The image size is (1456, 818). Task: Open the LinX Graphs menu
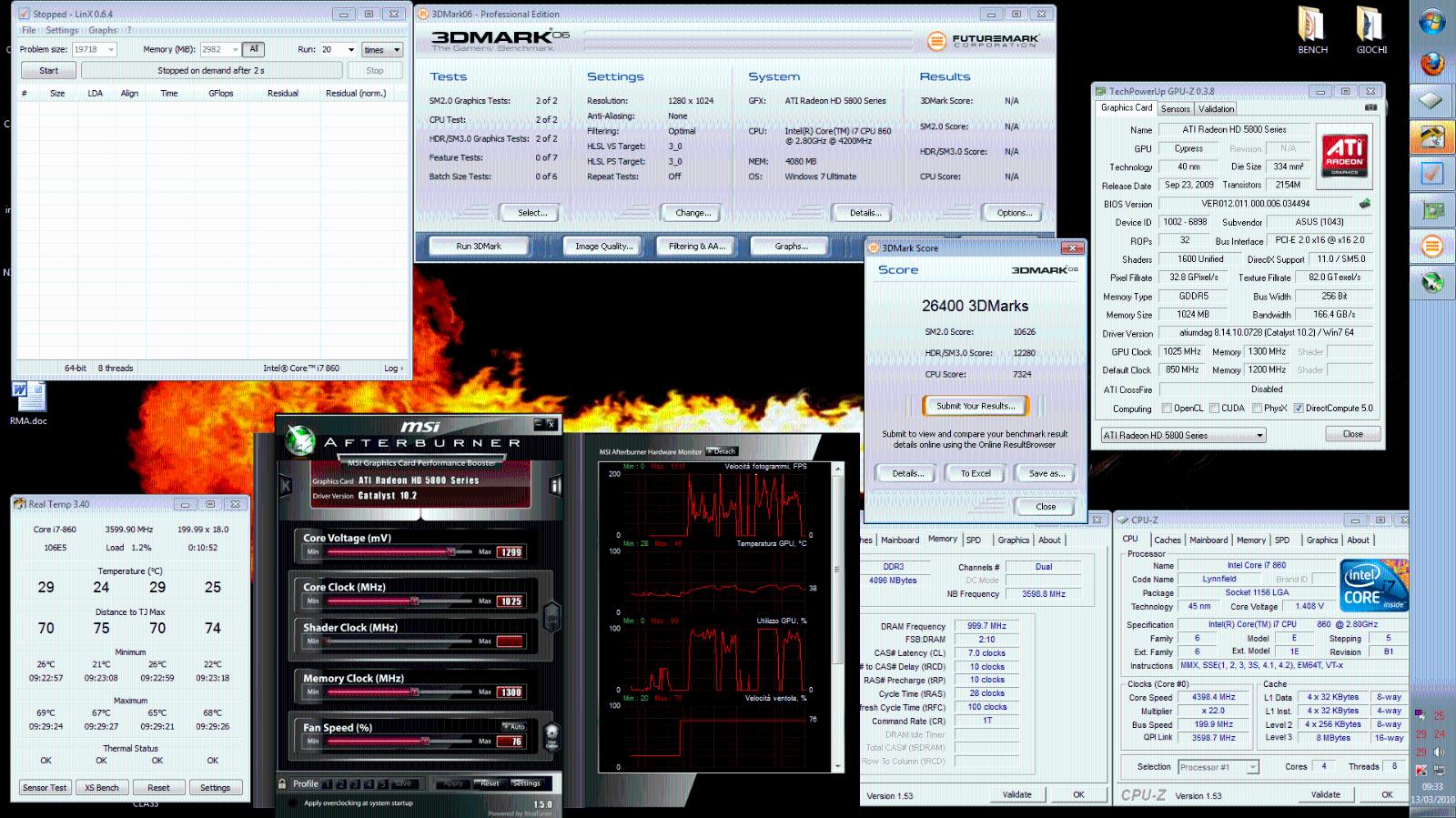pos(103,30)
